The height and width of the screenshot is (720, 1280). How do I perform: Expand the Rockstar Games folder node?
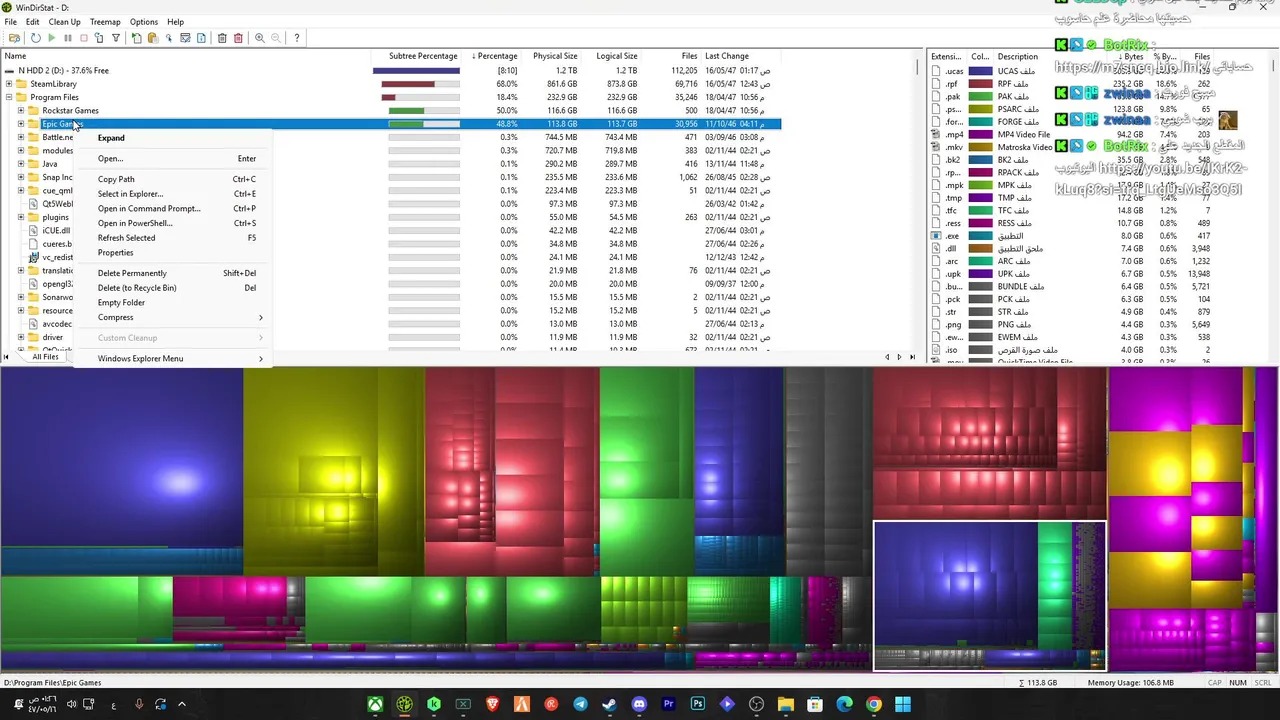click(x=21, y=110)
